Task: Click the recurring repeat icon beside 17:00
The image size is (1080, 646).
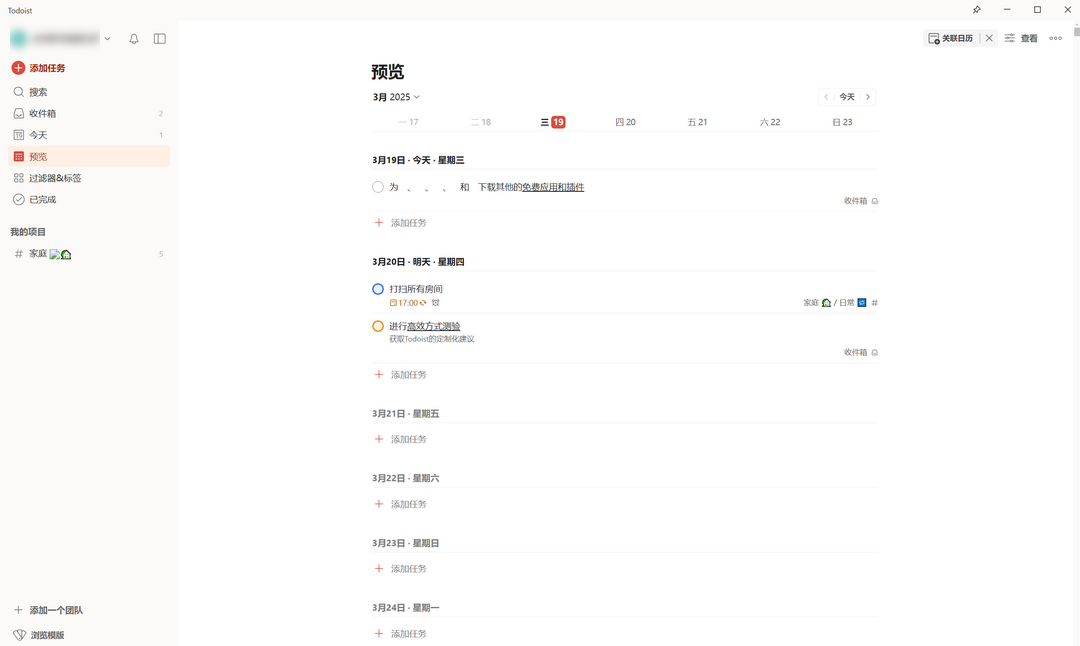Action: pos(423,303)
